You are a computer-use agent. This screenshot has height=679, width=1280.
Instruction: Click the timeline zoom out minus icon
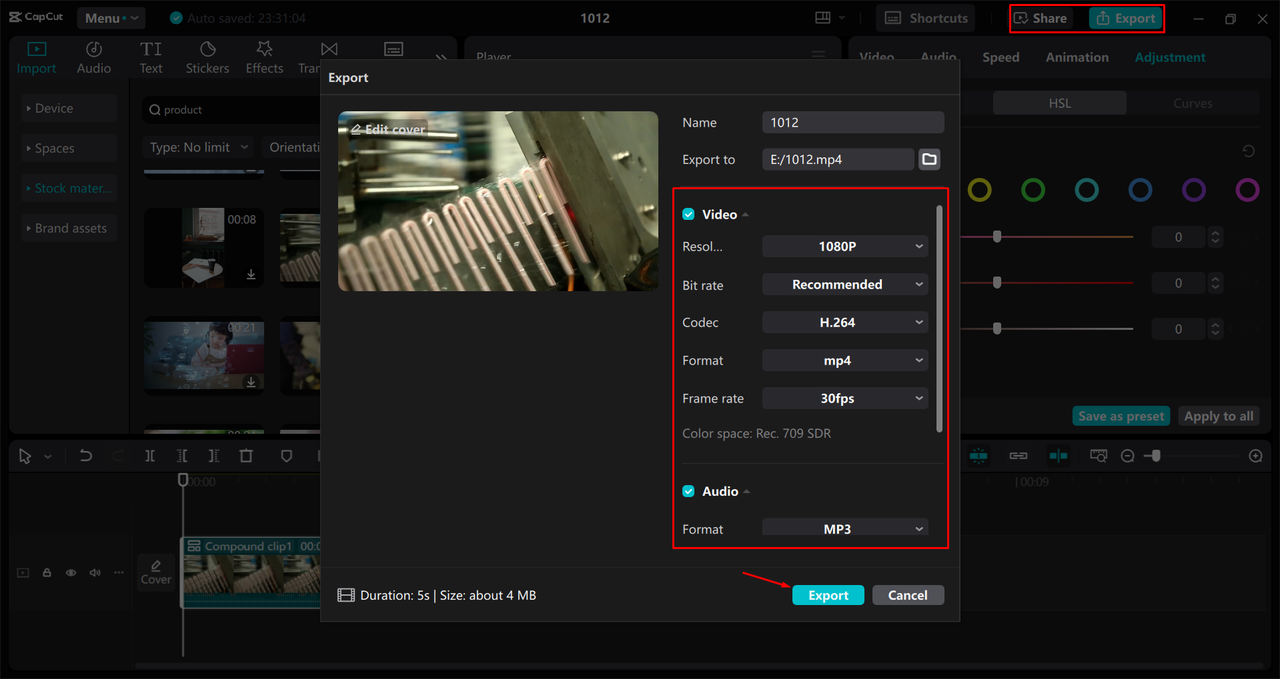1128,456
